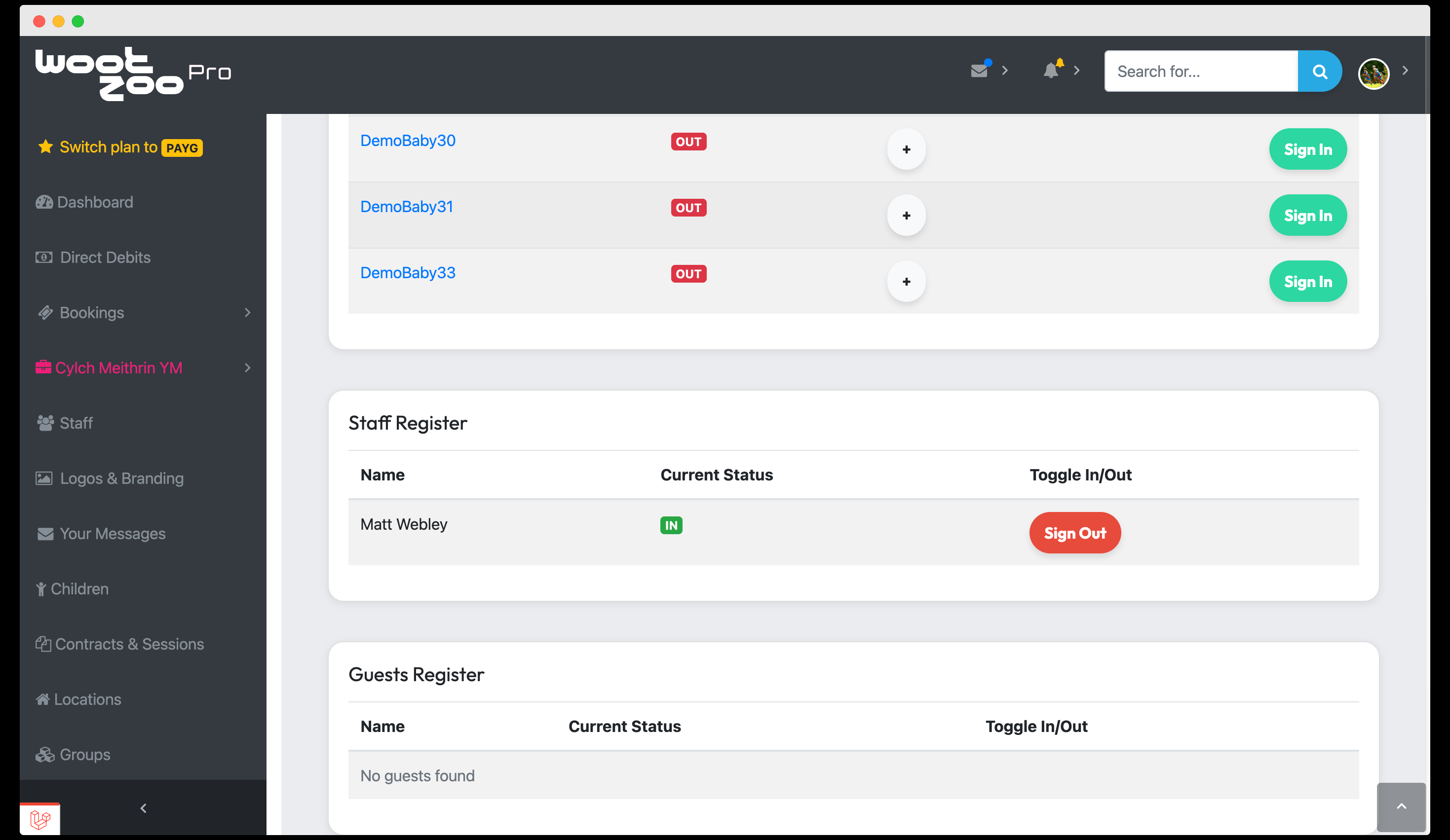
Task: Click the envelope messages icon in header
Action: pos(979,71)
